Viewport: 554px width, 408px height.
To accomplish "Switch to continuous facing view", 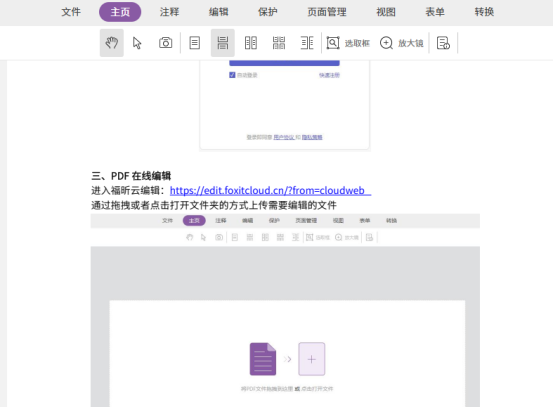I will pos(279,43).
